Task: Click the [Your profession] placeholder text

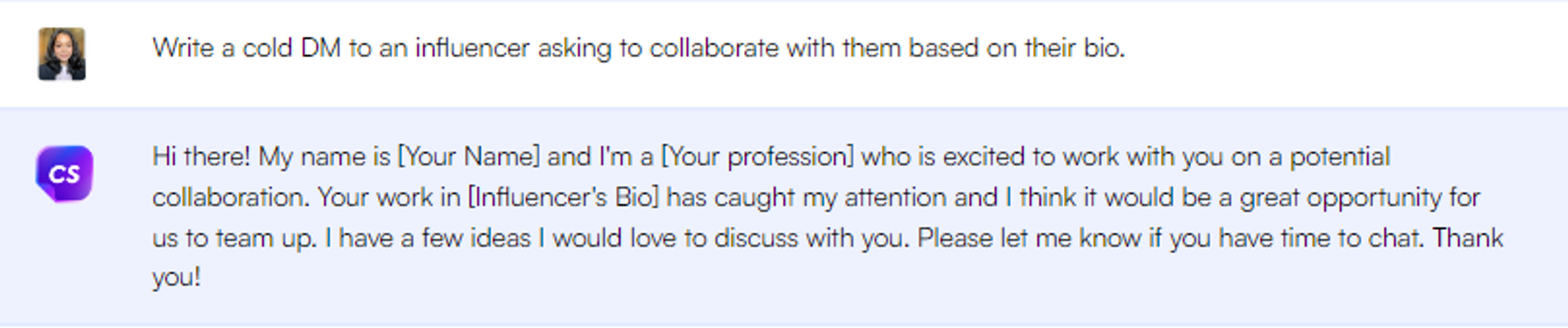Action: pyautogui.click(x=757, y=157)
